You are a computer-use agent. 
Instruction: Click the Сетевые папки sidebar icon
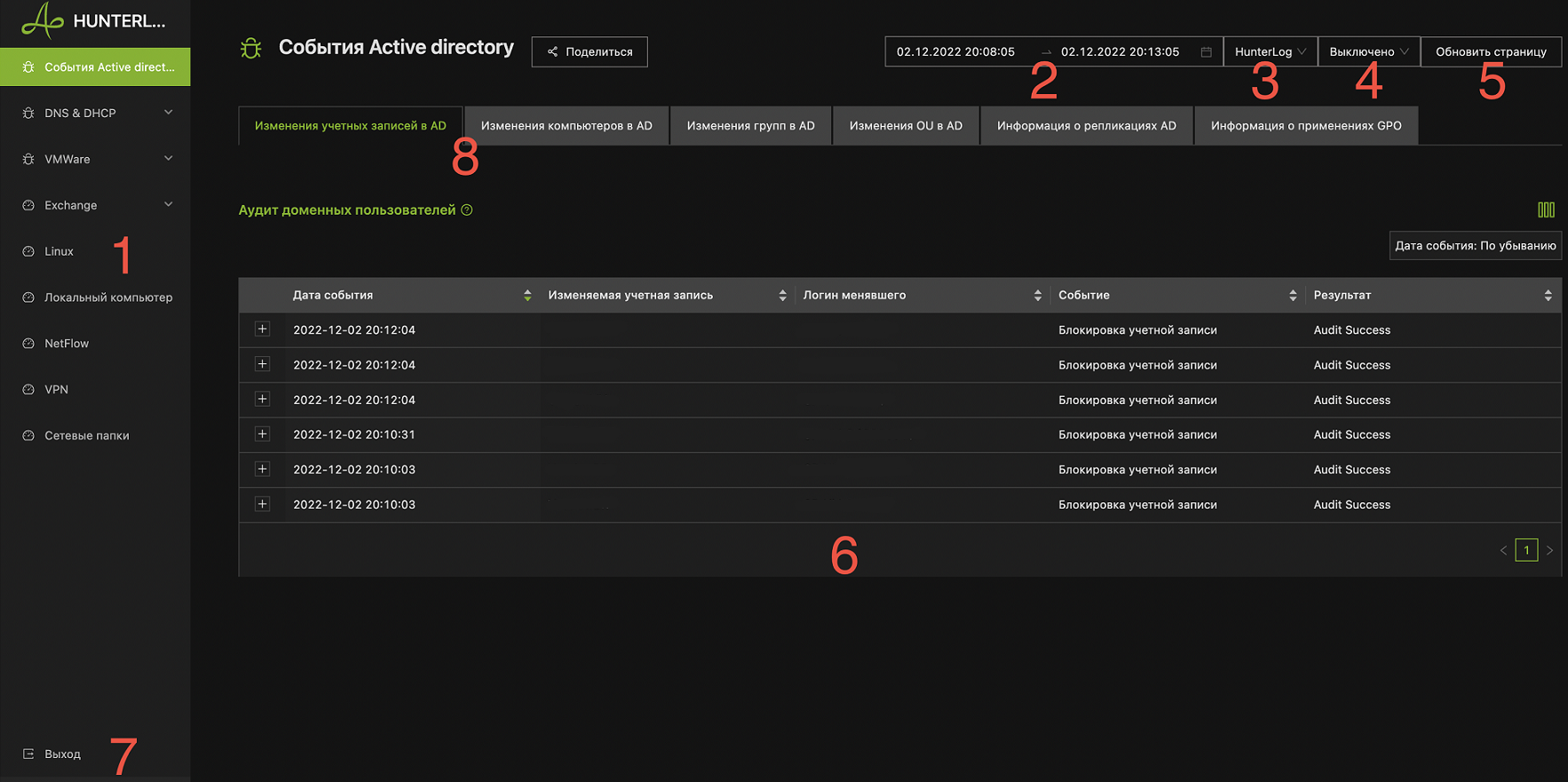tap(28, 437)
